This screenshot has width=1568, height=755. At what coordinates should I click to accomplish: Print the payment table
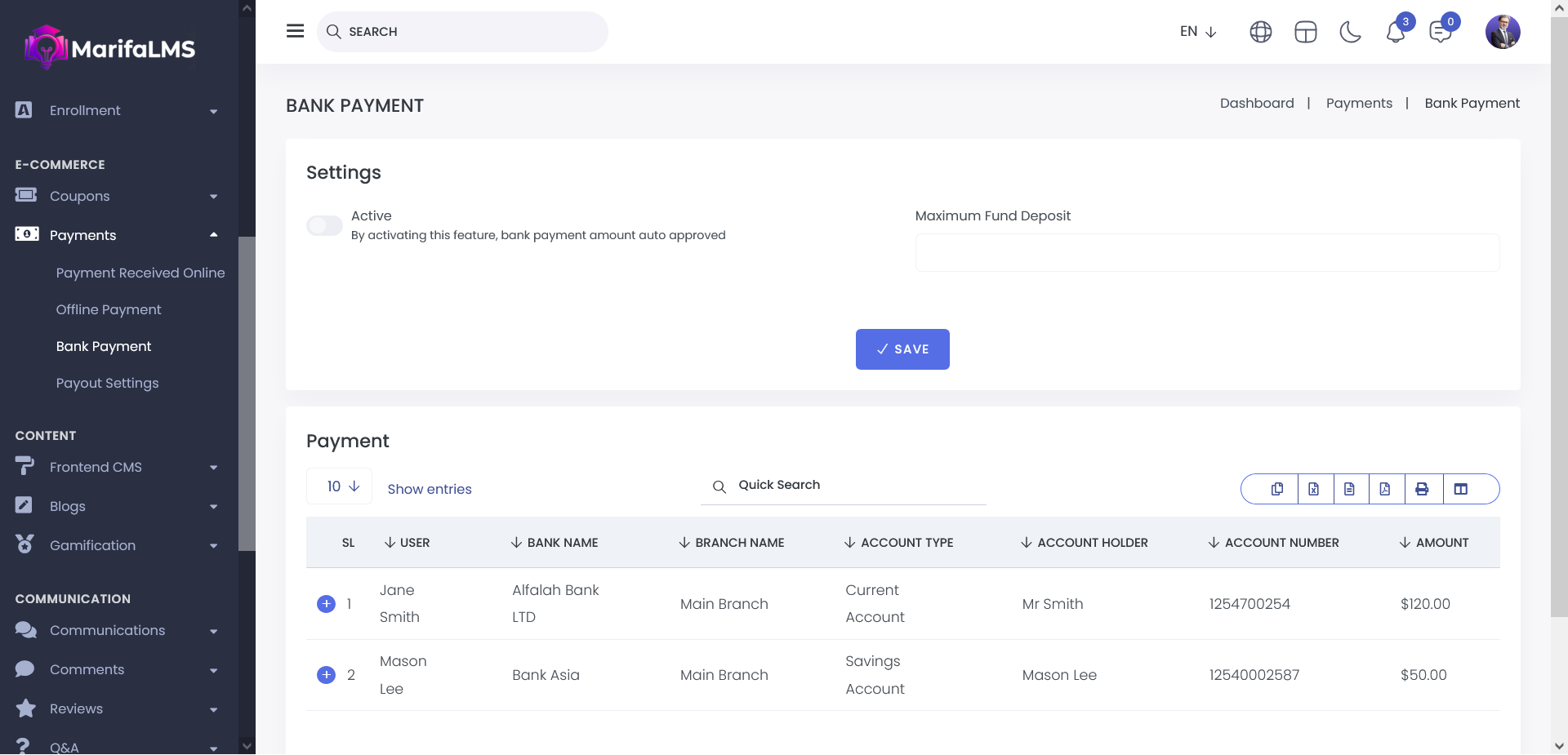point(1422,489)
